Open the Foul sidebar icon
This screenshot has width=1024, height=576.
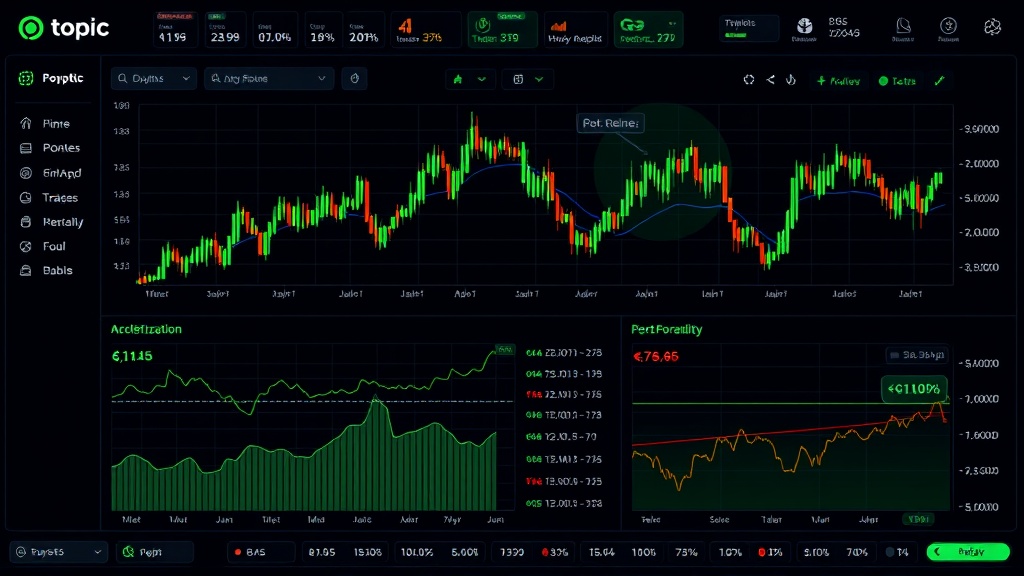click(25, 246)
